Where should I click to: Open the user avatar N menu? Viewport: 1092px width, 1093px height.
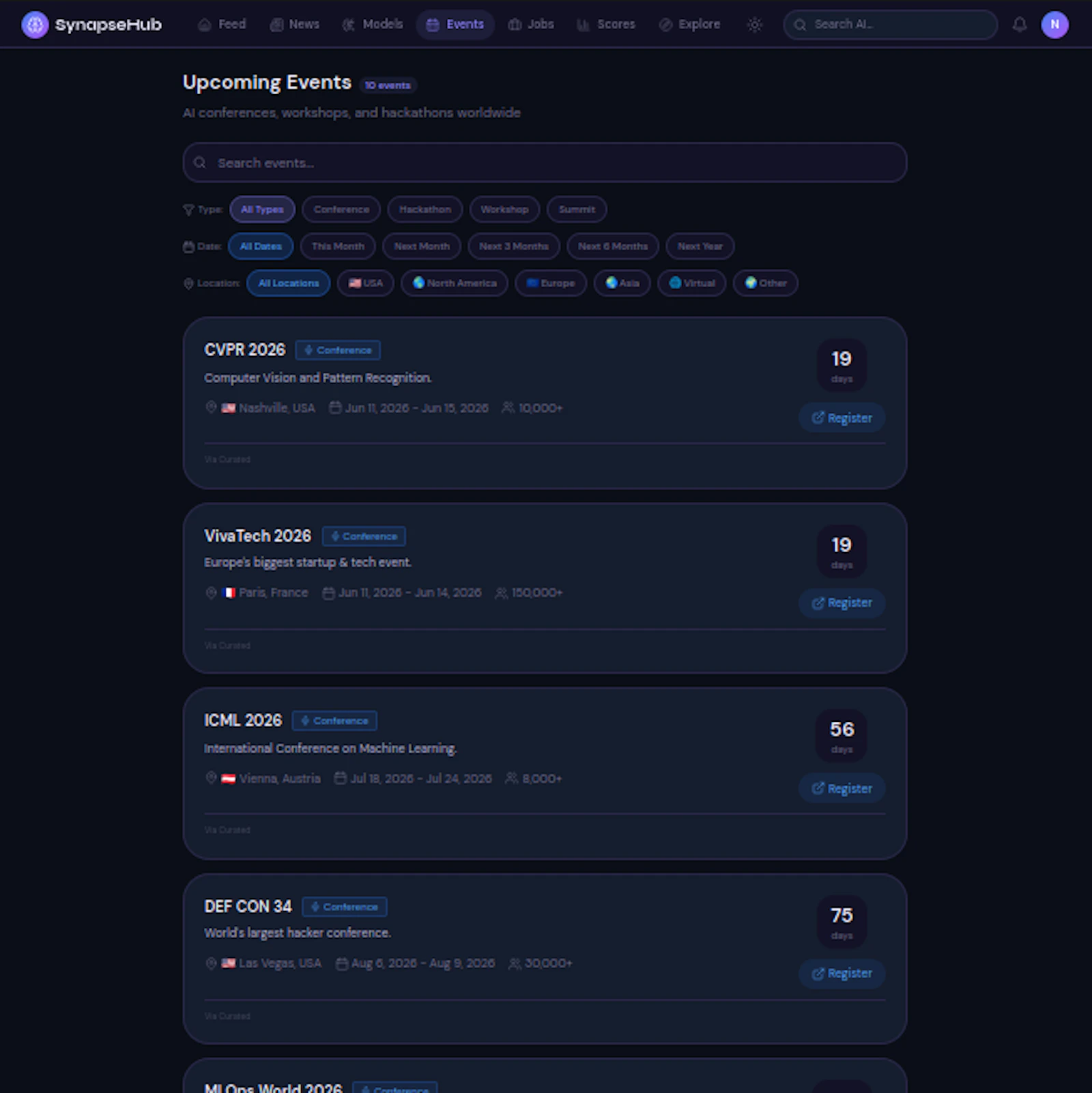click(1054, 25)
